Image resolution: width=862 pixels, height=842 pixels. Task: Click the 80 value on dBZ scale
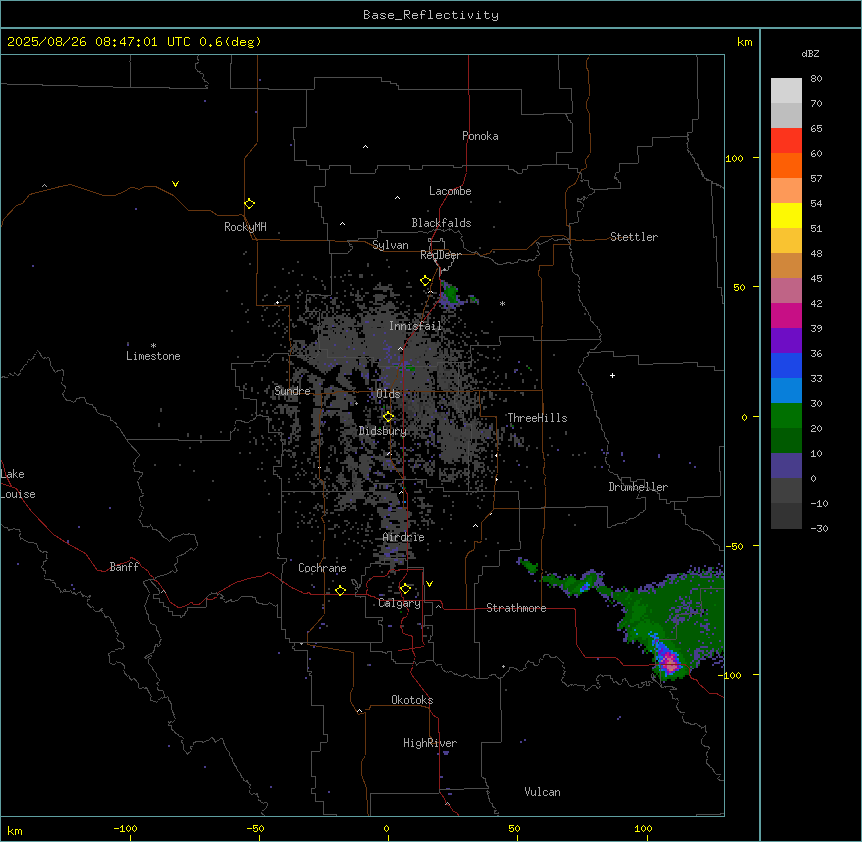pos(816,79)
